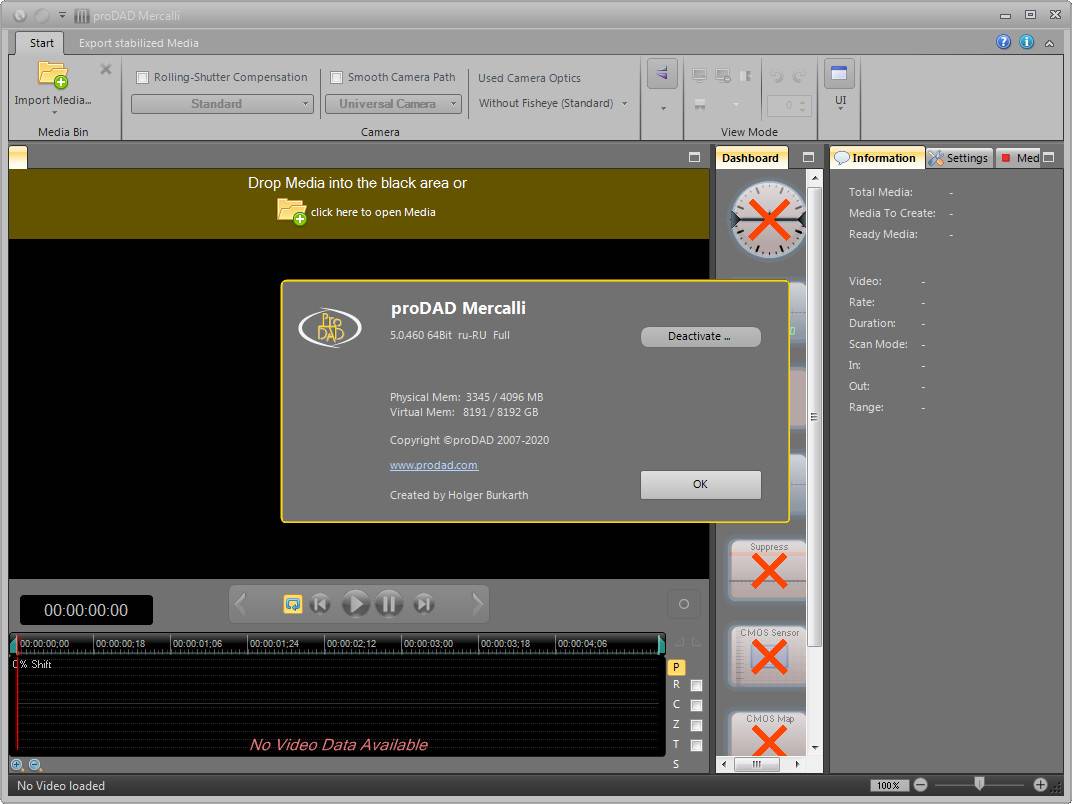Step to the next frame button
This screenshot has height=804, width=1072.
point(424,604)
